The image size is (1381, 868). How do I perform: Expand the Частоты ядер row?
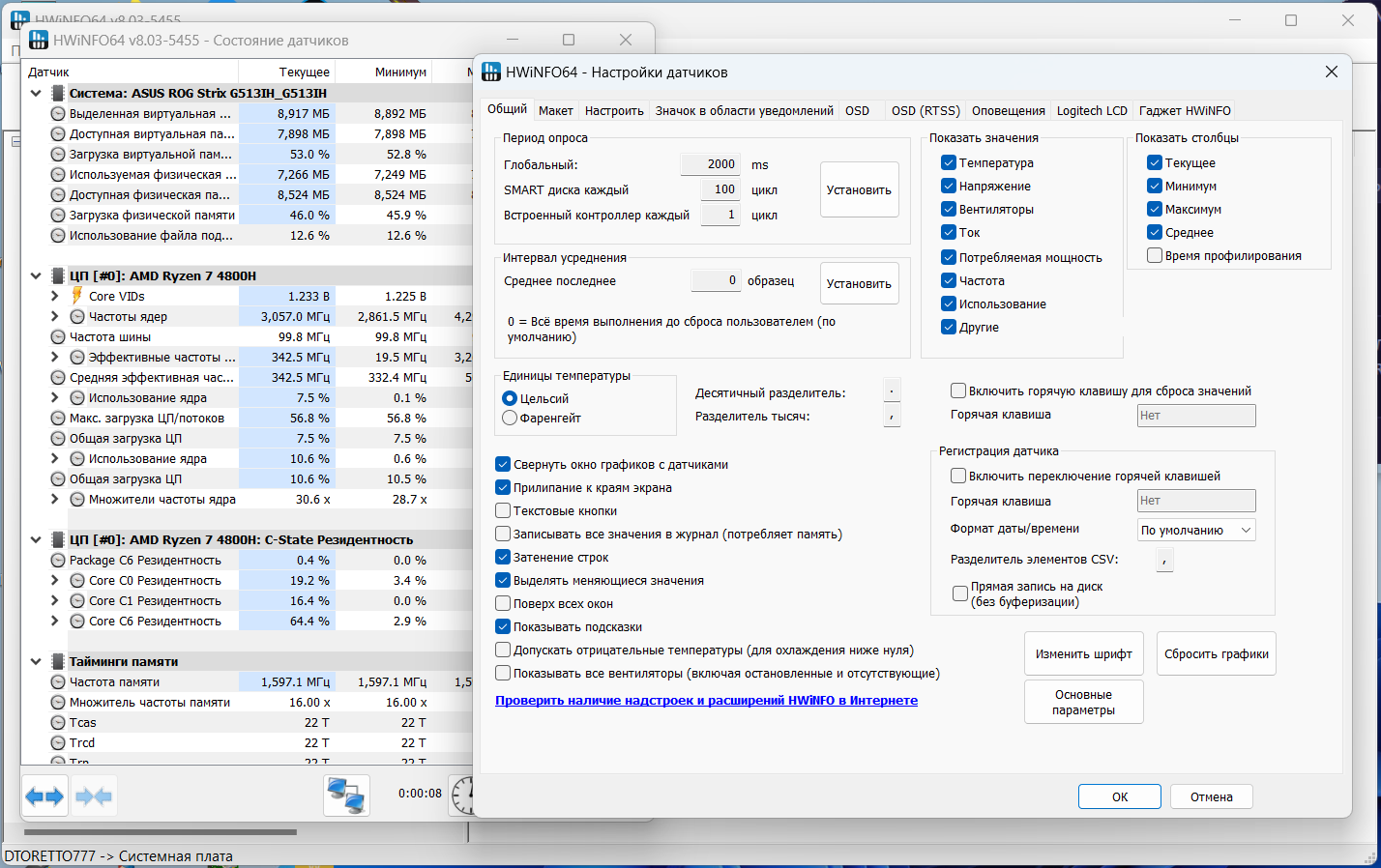pos(55,316)
